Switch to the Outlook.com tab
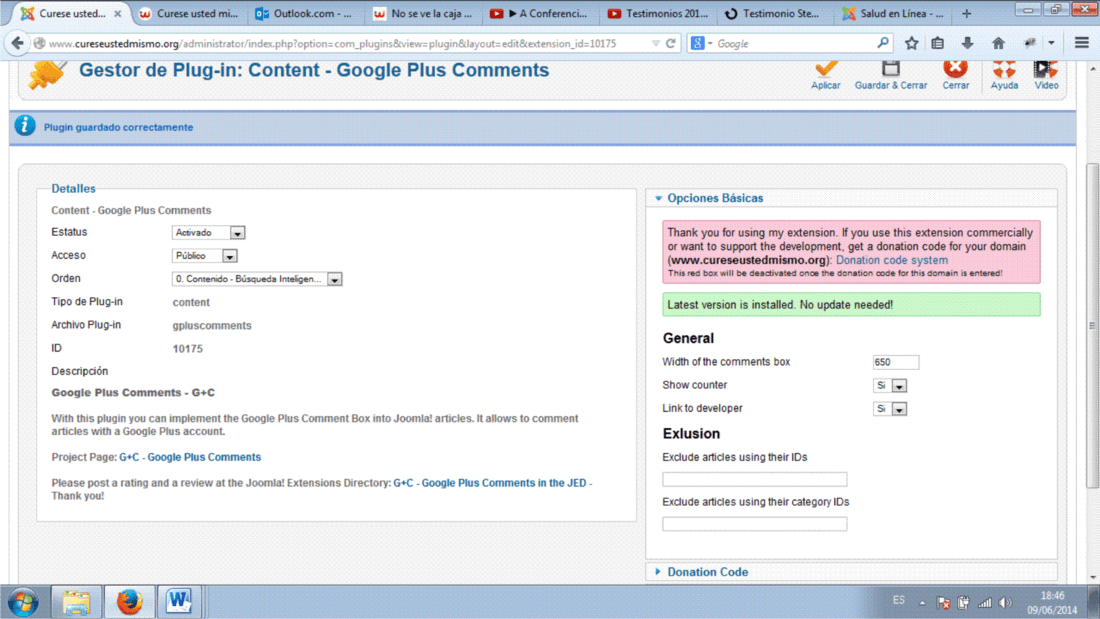Screen dimensions: 1100x619 click(x=304, y=13)
